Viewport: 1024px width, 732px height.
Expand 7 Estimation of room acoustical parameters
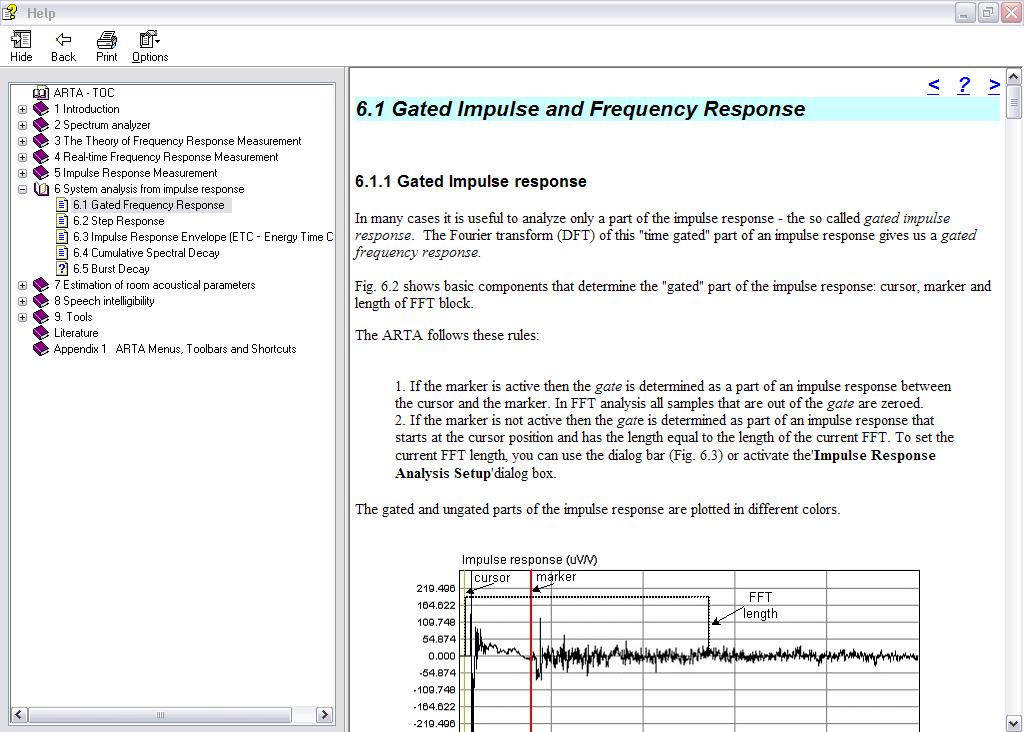(x=22, y=285)
